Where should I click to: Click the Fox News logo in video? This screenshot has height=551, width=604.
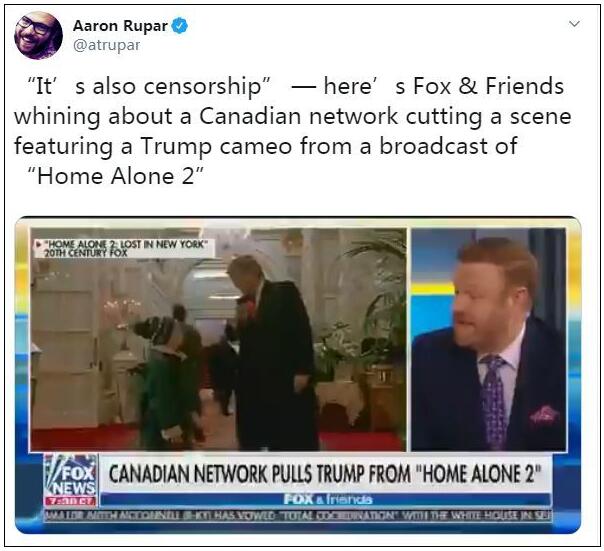71,476
